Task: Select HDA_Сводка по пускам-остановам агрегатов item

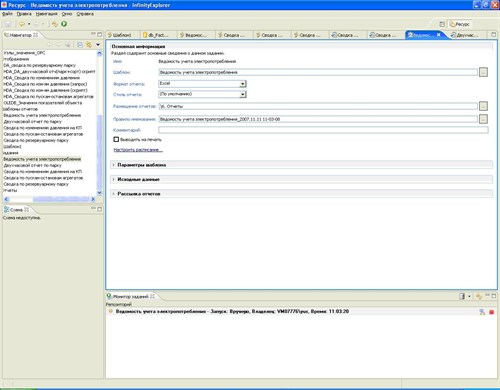Action: tap(48, 96)
